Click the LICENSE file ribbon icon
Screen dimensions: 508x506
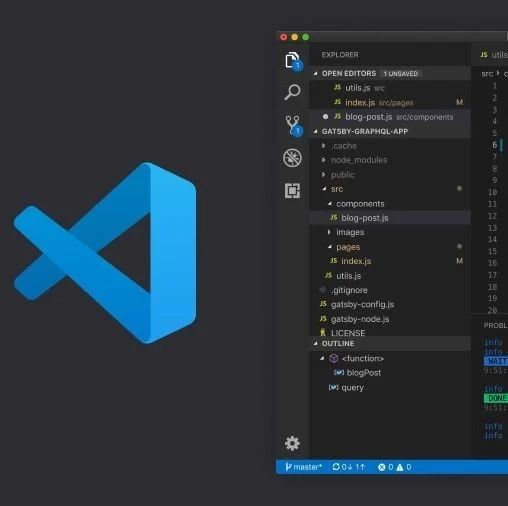click(x=323, y=332)
